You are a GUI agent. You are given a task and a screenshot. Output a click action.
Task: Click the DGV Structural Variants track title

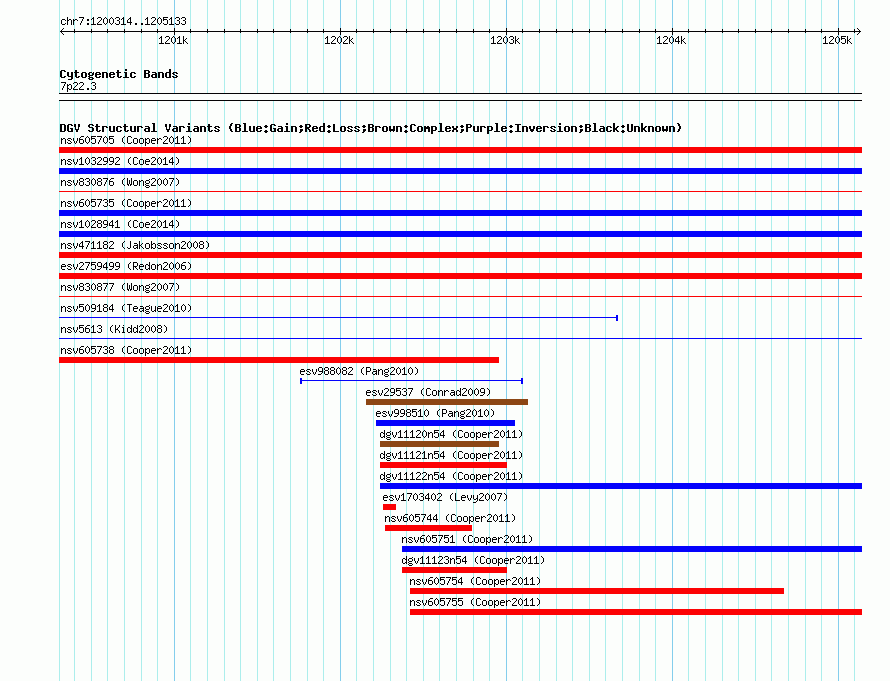click(371, 128)
